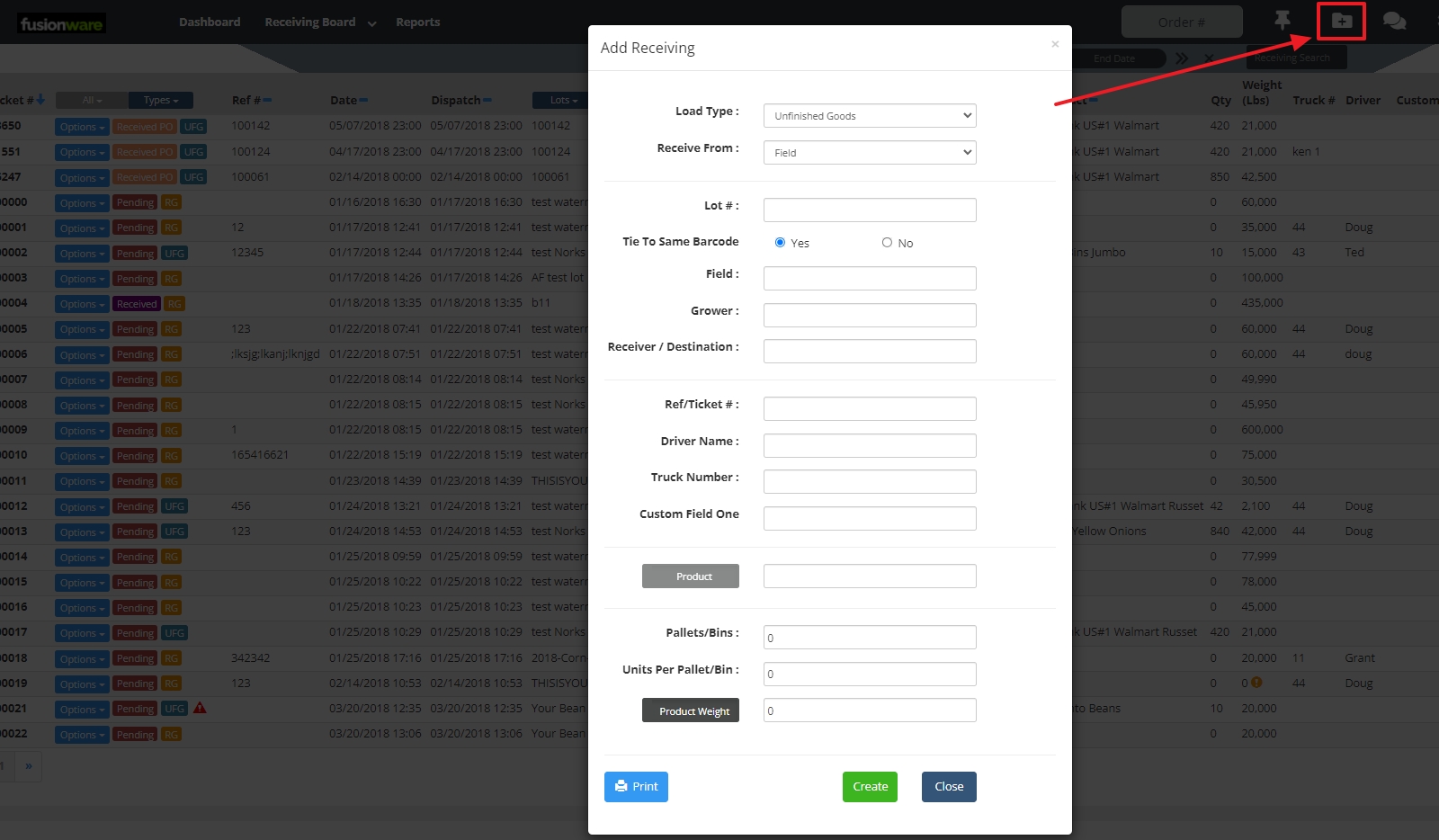Expand the Types filter dropdown in the table header
The width and height of the screenshot is (1439, 840).
[x=160, y=100]
